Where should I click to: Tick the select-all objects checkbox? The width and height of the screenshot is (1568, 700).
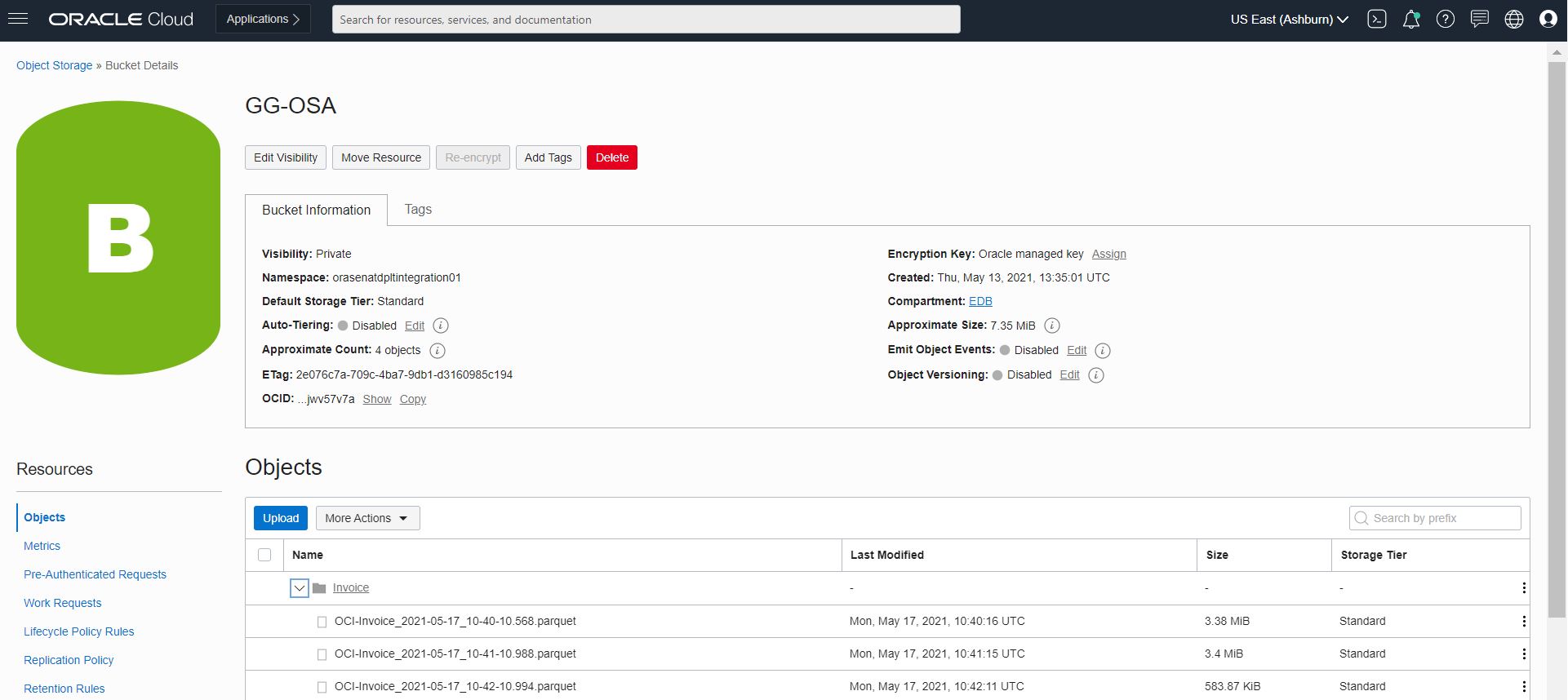(264, 555)
